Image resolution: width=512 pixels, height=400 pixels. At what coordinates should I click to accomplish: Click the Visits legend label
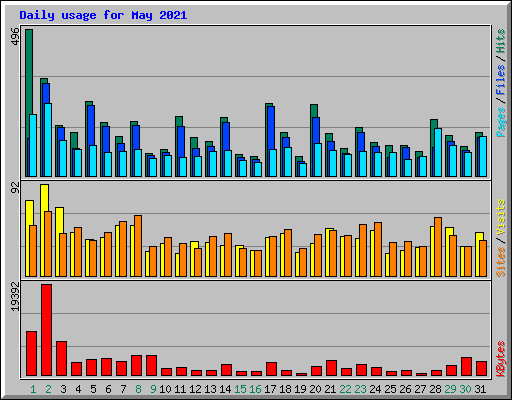point(500,218)
